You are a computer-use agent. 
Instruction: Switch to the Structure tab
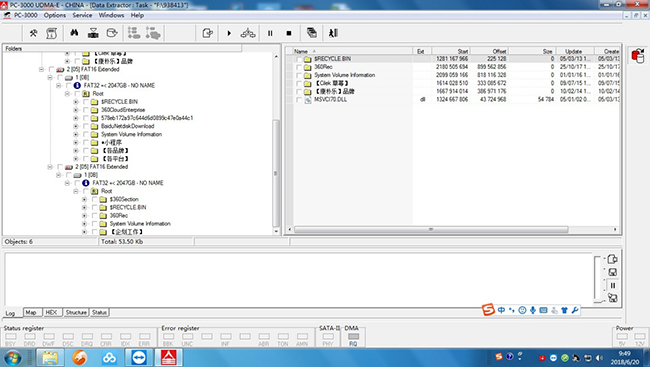(76, 312)
